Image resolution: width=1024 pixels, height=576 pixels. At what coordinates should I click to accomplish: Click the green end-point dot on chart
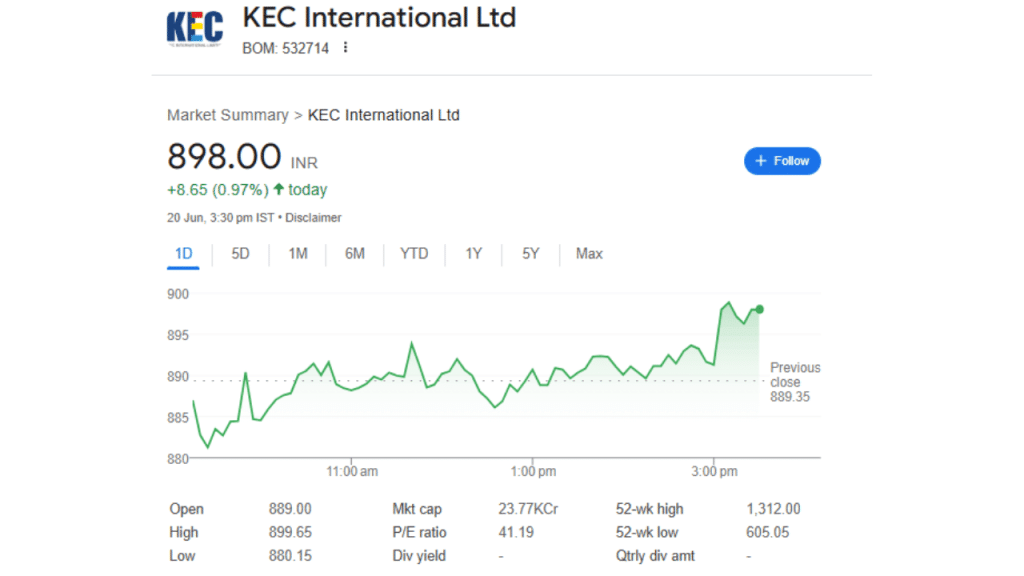760,309
